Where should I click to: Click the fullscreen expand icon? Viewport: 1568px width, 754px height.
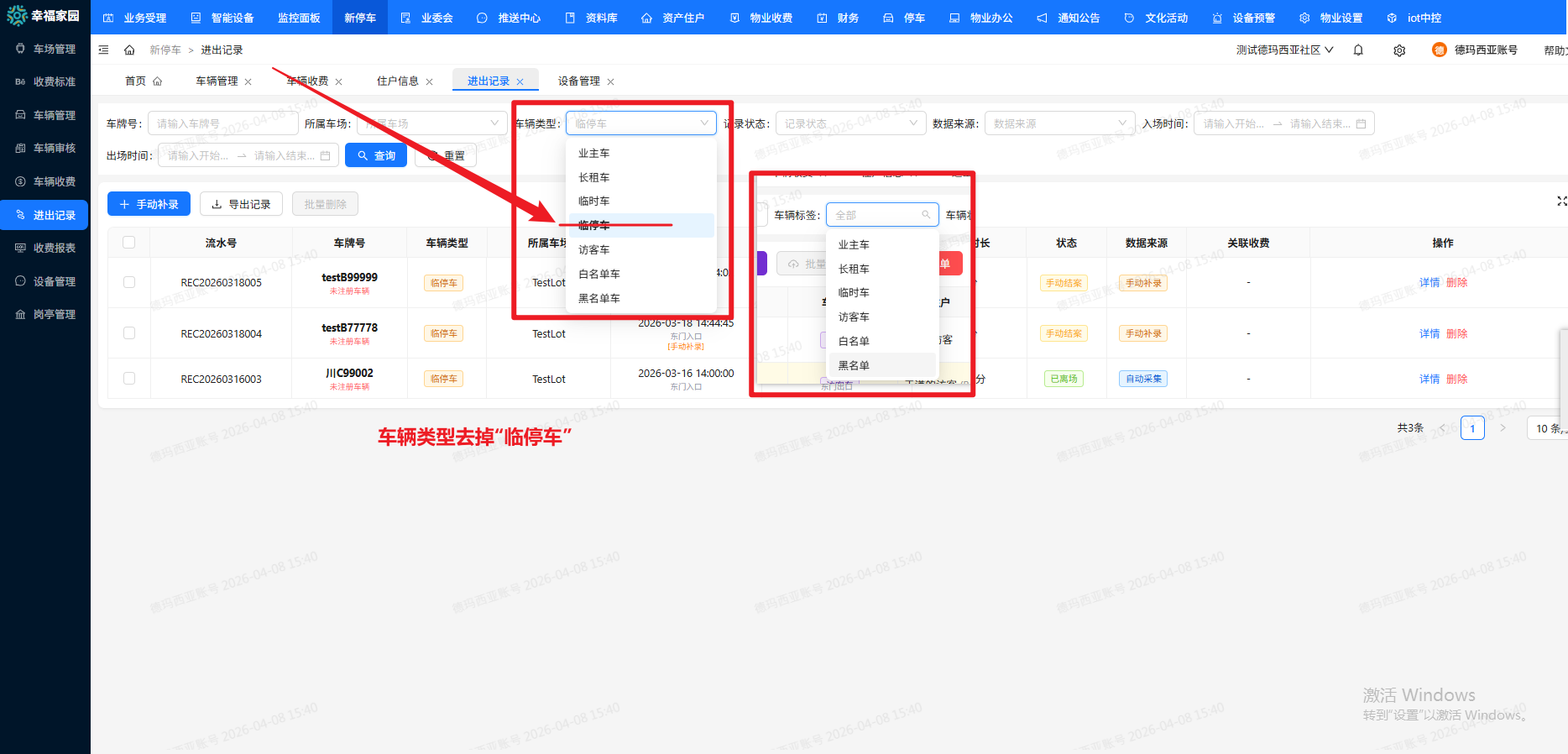pos(1561,202)
